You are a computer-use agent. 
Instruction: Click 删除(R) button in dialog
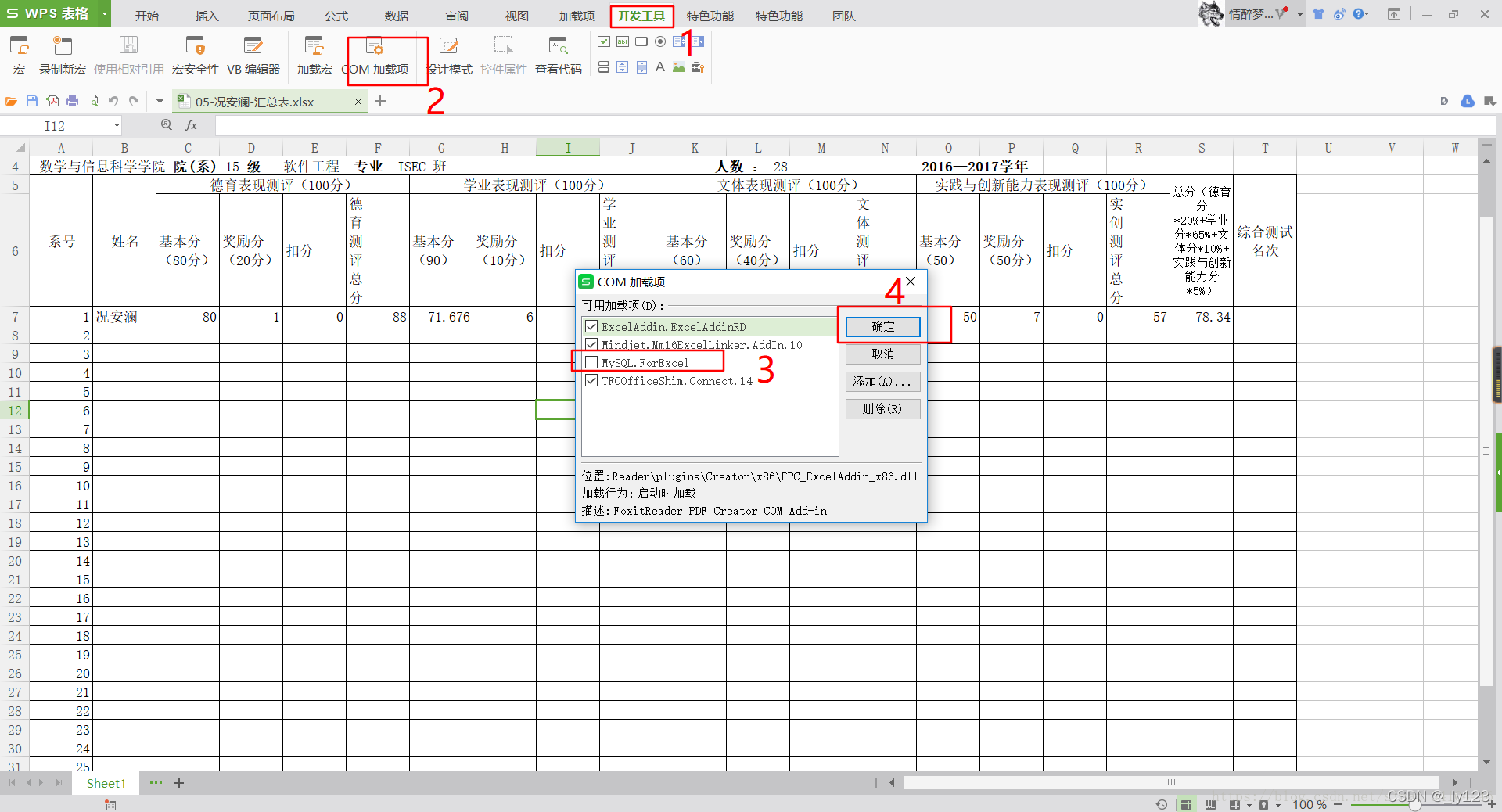click(882, 409)
